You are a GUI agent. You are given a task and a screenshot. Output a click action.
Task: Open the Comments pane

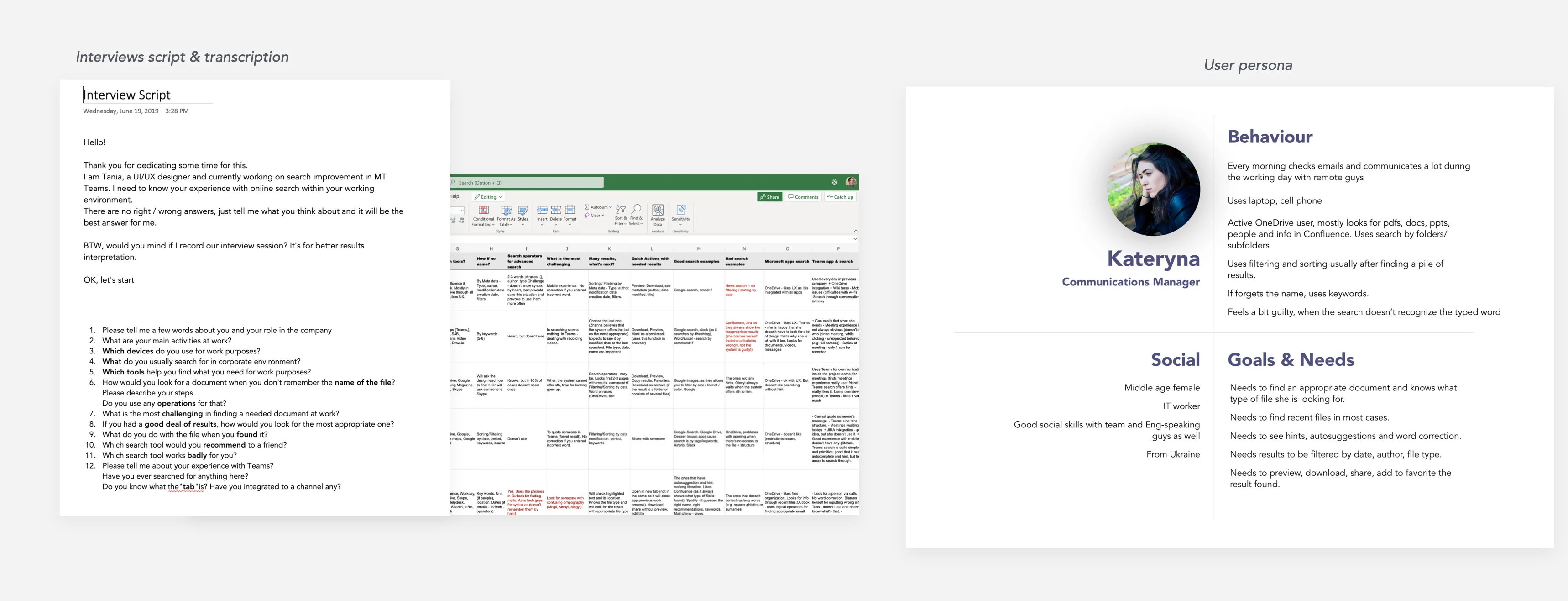[x=803, y=197]
